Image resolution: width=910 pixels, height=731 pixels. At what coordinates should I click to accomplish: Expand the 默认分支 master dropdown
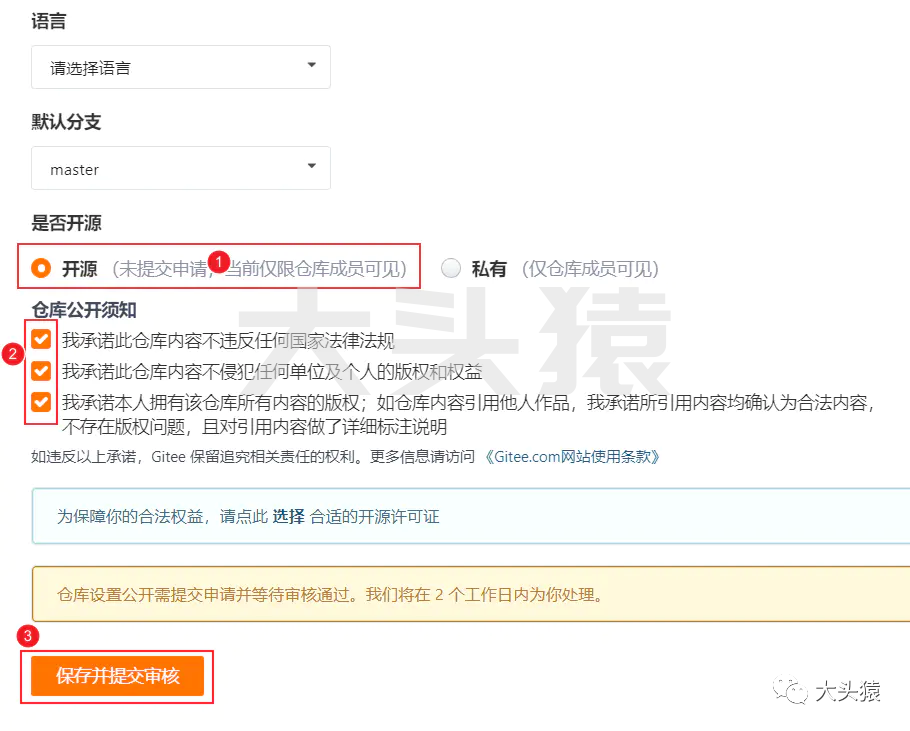tap(180, 168)
